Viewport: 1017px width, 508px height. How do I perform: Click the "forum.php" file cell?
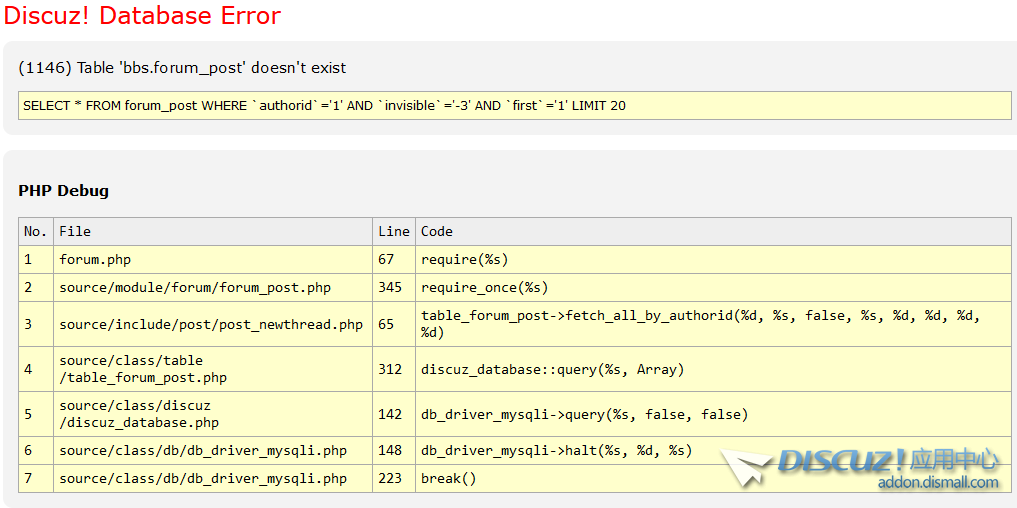(x=213, y=260)
